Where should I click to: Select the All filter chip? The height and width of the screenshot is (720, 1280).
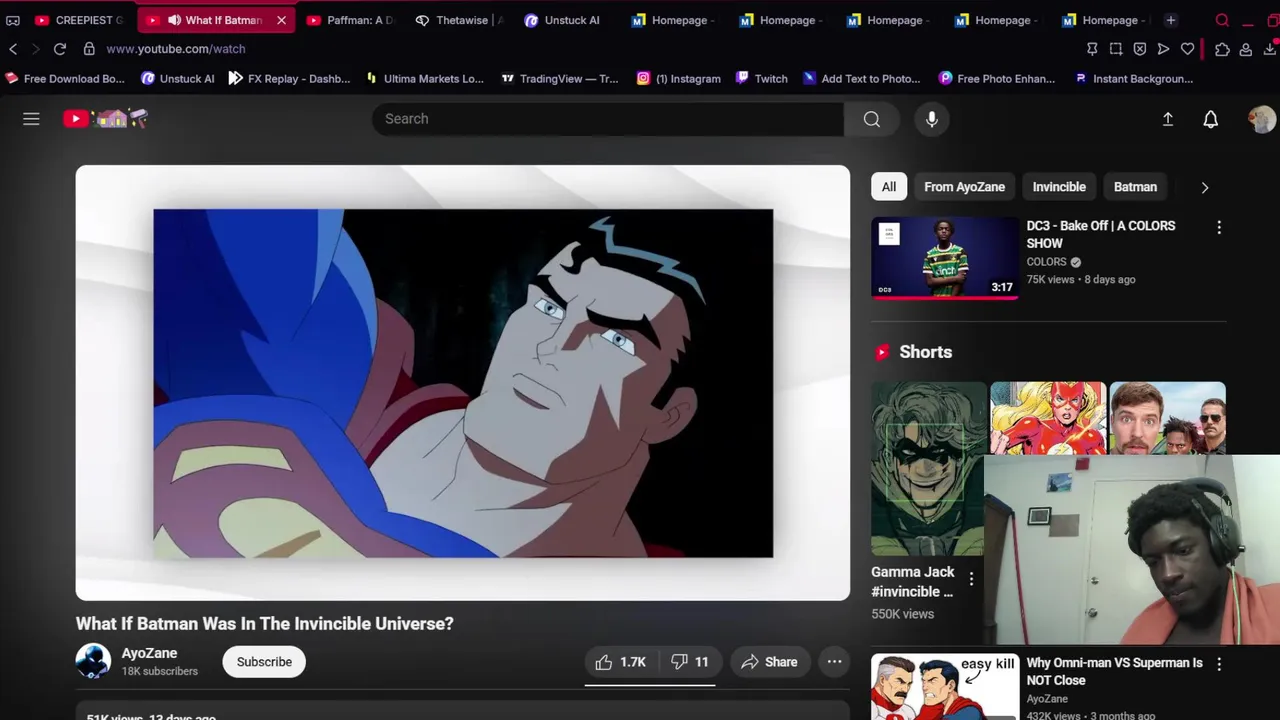888,187
